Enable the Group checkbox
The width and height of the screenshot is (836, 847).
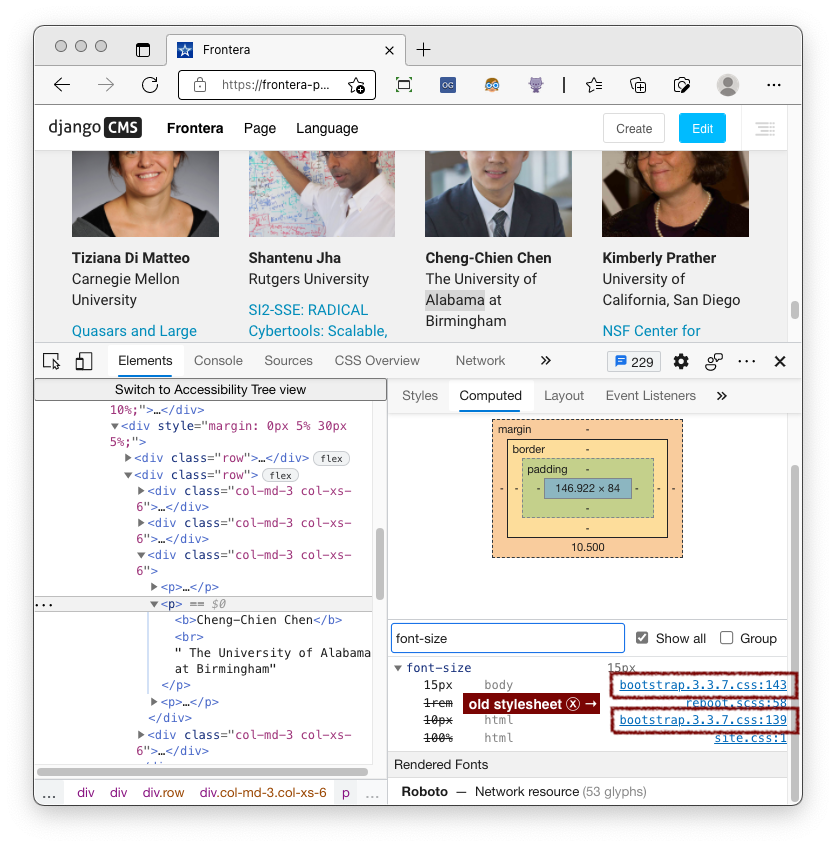[726, 638]
